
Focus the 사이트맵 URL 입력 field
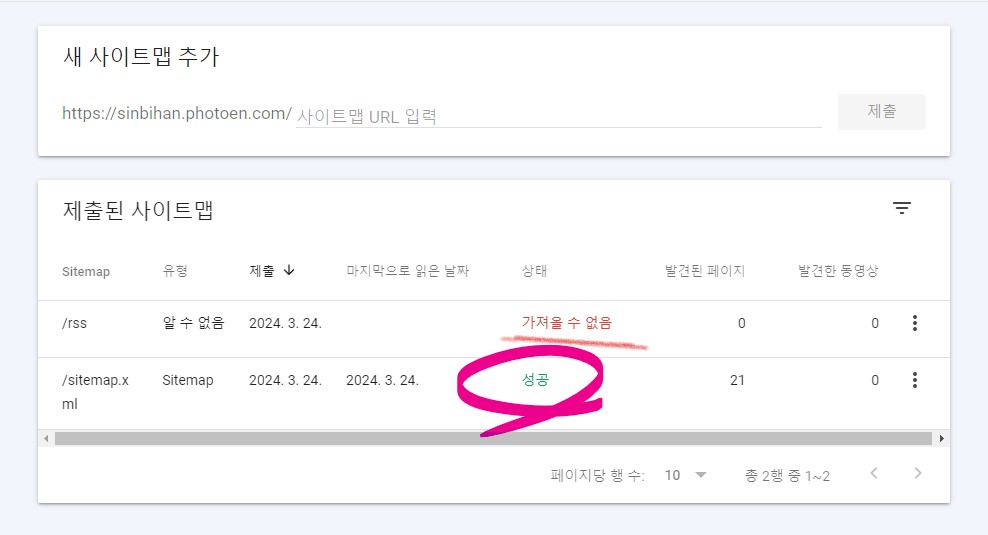(558, 116)
